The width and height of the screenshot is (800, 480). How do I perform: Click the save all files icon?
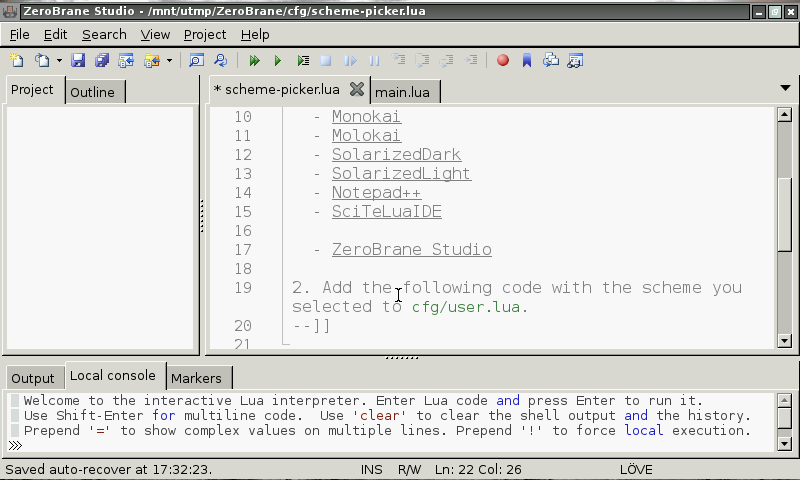click(x=102, y=60)
